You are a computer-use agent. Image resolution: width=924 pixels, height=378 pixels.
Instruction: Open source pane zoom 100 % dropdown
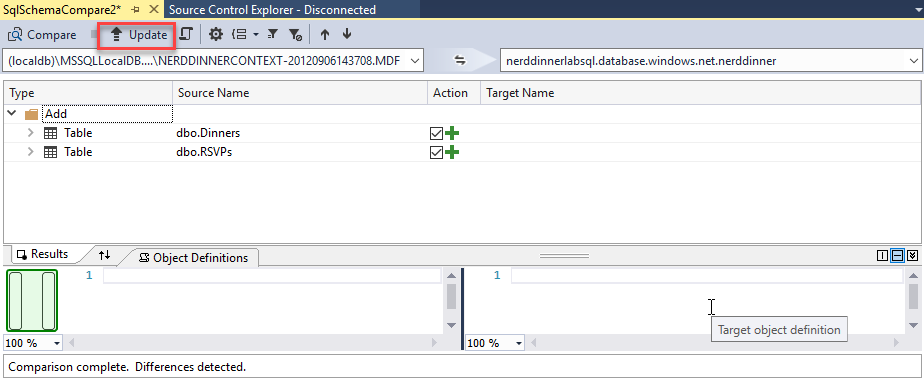click(57, 343)
